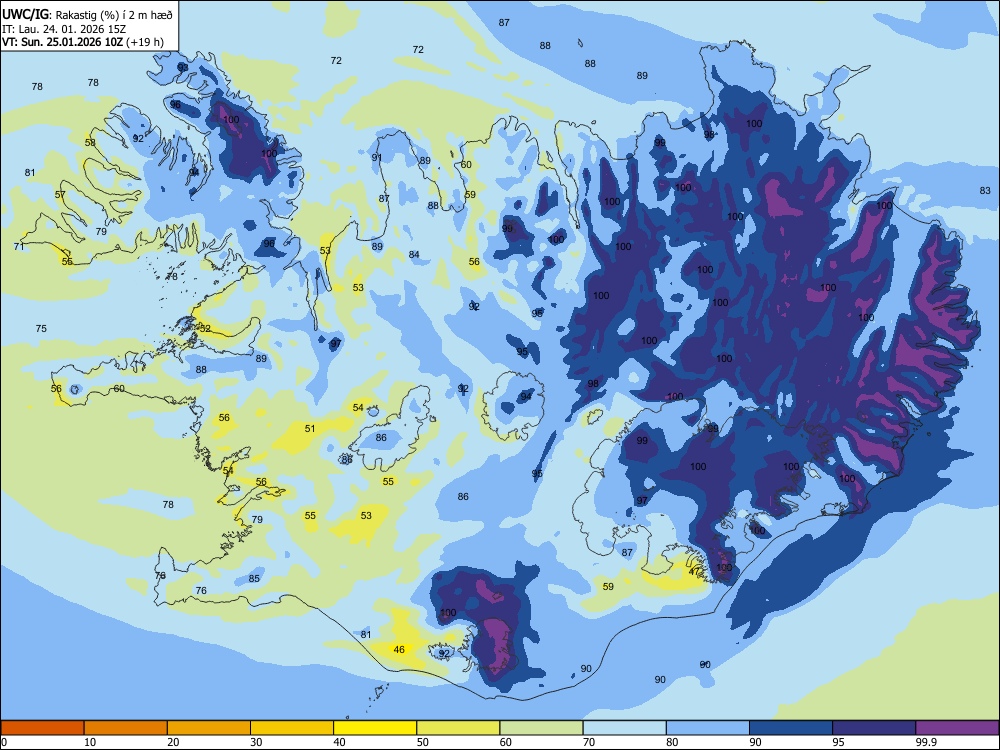The height and width of the screenshot is (750, 1000).
Task: Click the humidity value 84 on the map
Action: [415, 254]
